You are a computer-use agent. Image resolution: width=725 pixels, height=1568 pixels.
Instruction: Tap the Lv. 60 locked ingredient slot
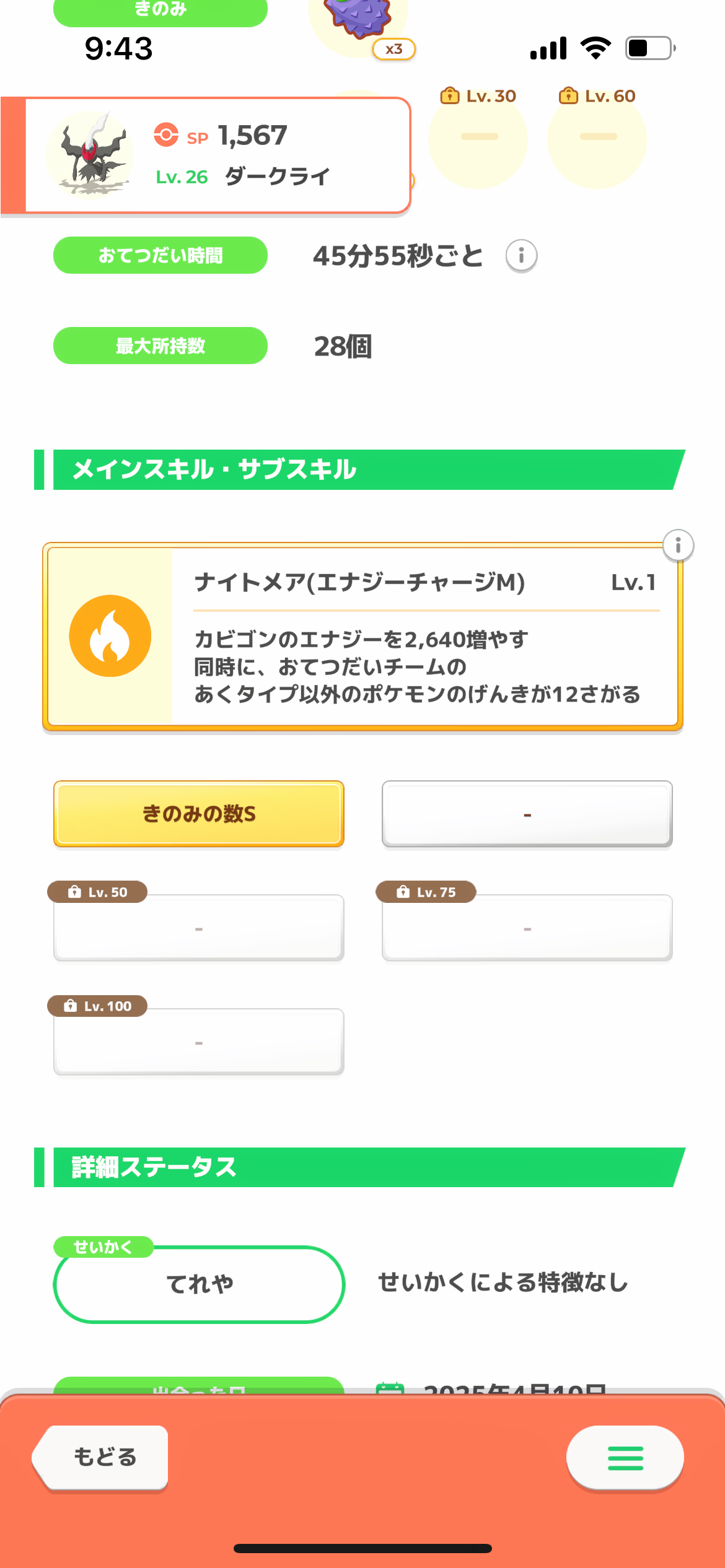click(x=597, y=137)
